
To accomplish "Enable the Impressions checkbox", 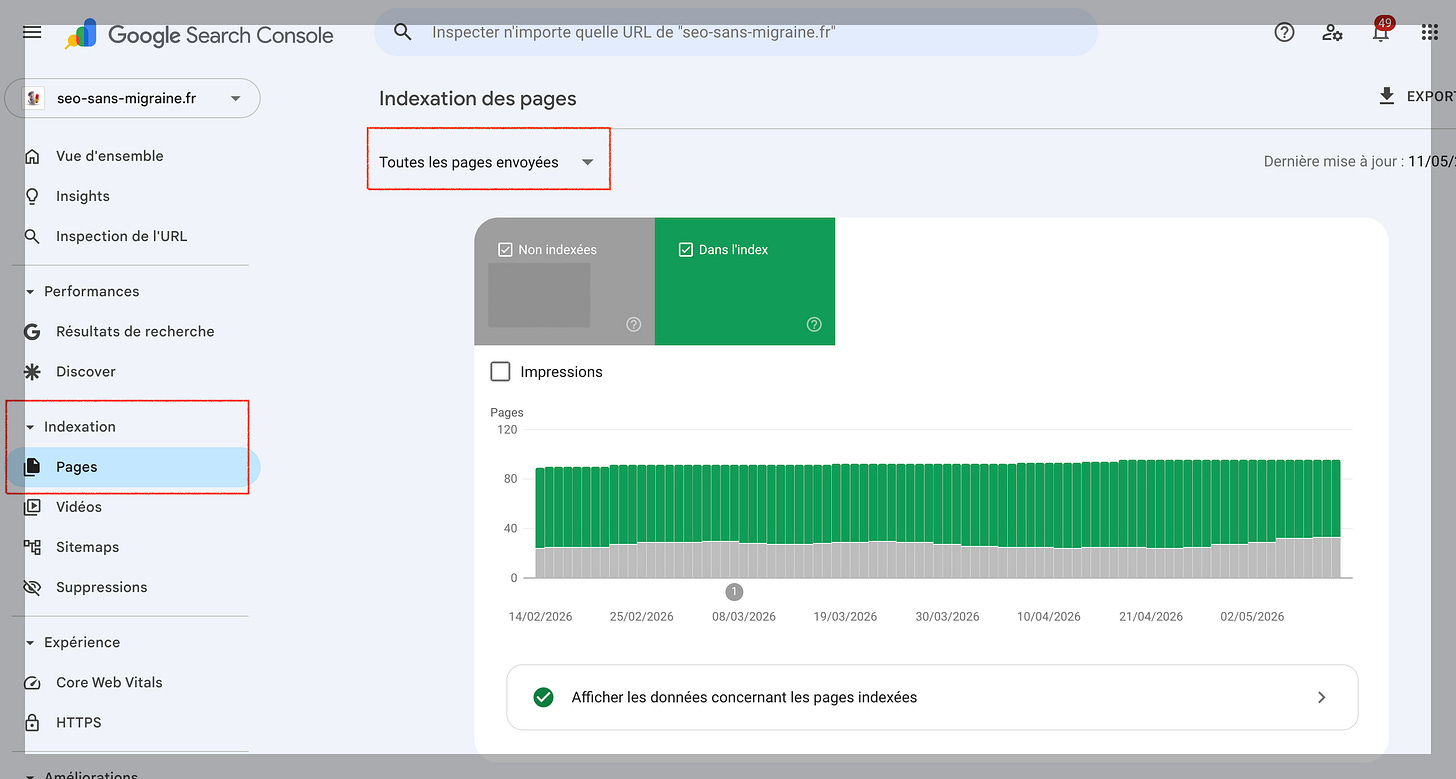I will (500, 371).
